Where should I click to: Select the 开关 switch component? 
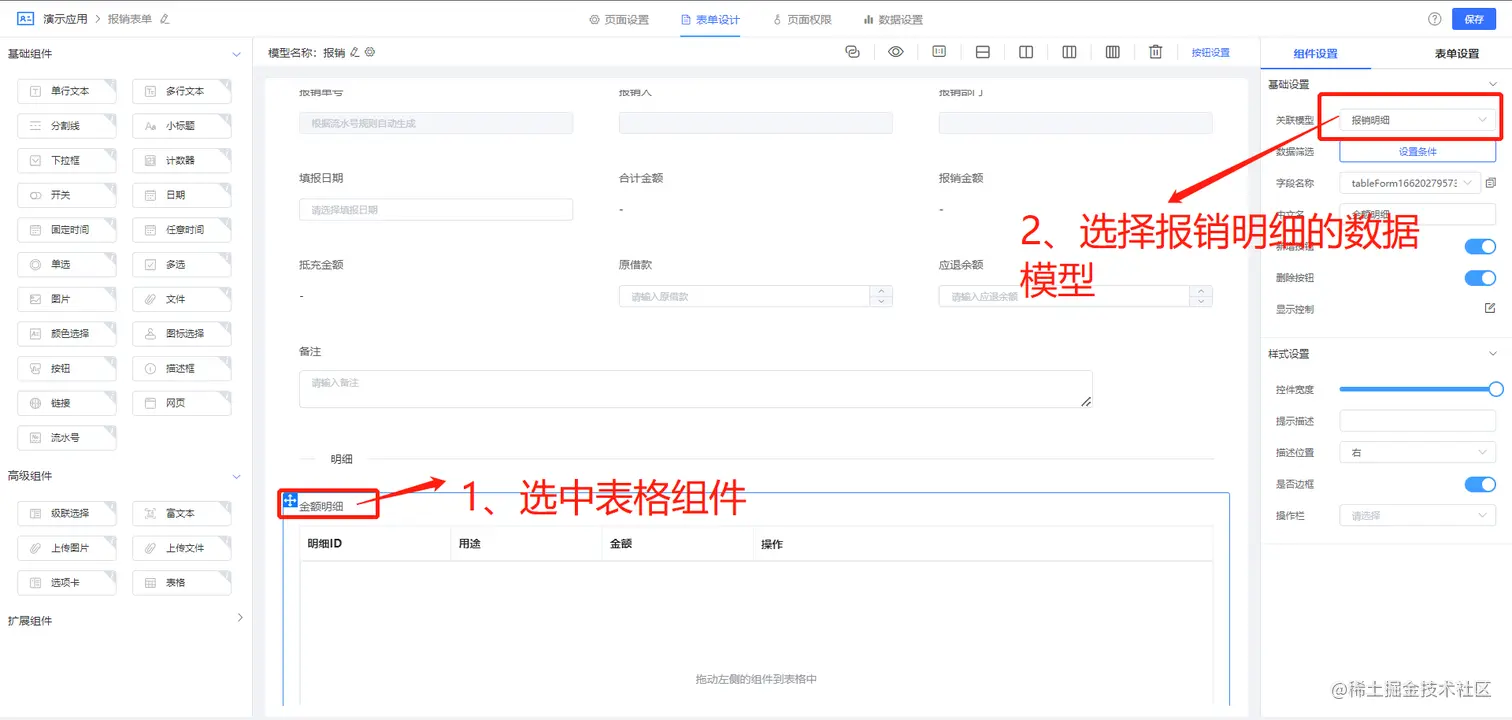click(x=67, y=195)
